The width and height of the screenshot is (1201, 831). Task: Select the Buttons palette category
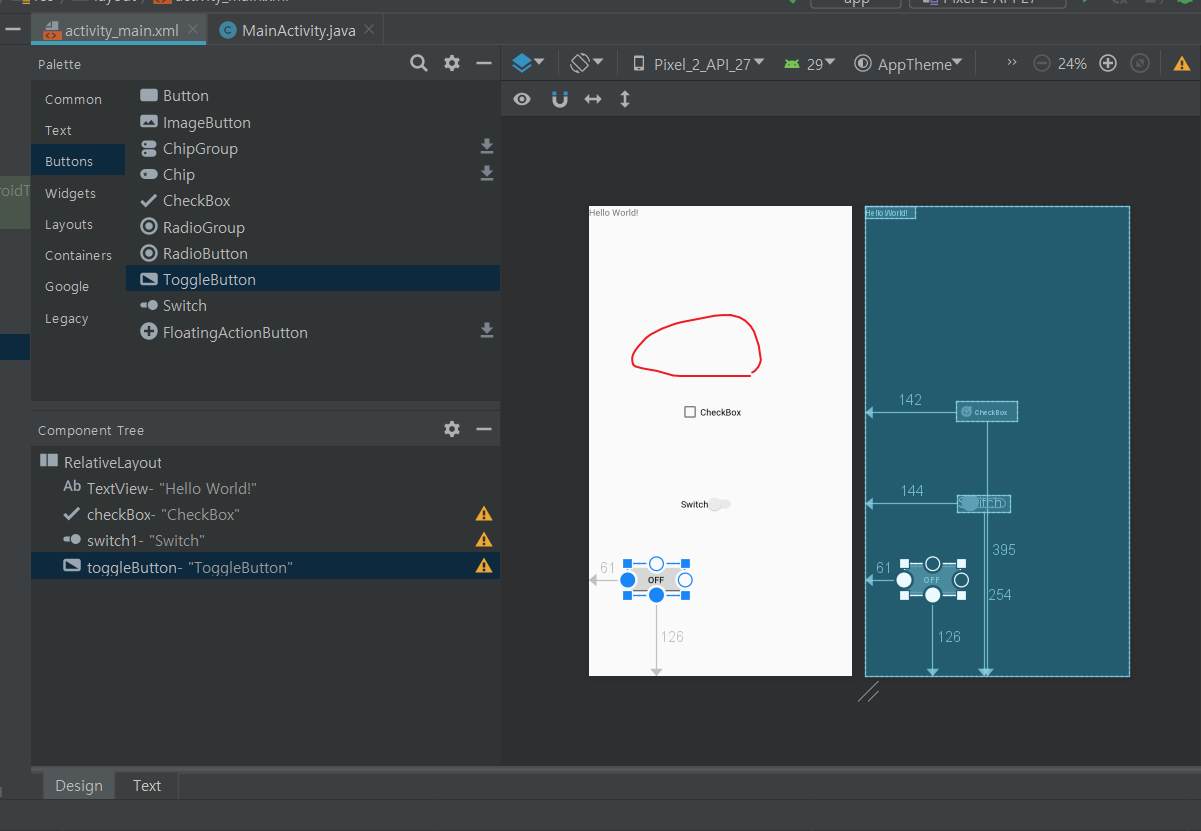click(x=78, y=161)
